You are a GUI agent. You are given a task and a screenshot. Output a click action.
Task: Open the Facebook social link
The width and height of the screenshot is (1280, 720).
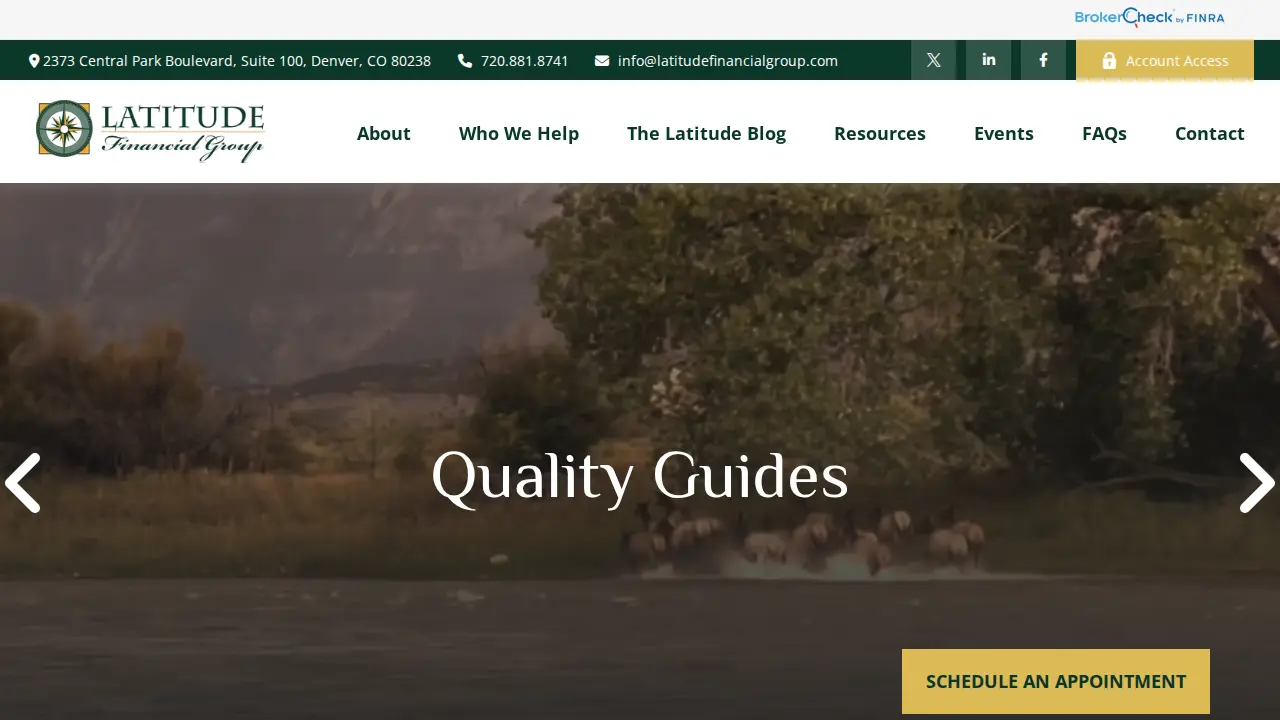1043,60
